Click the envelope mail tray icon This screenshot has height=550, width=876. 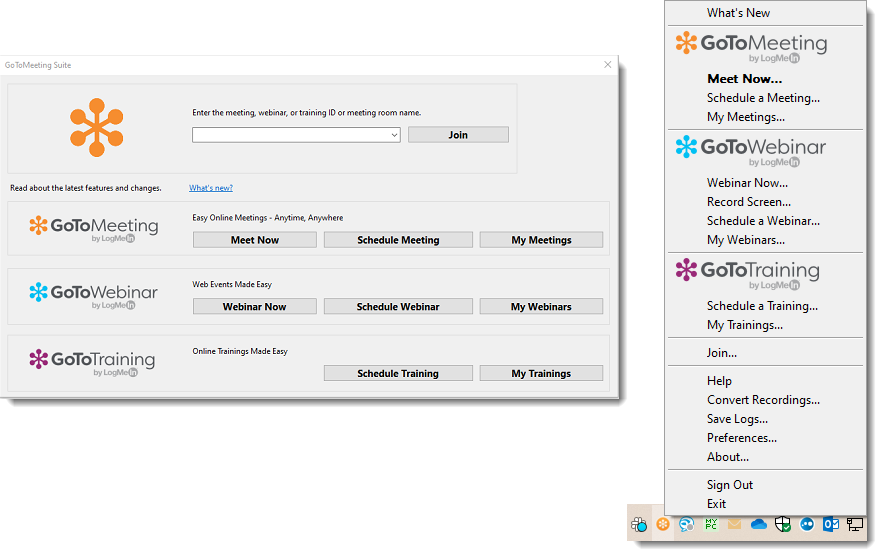pos(734,524)
